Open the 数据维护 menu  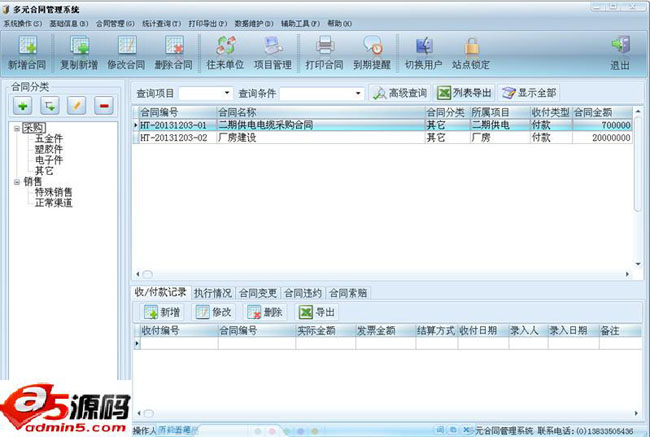(254, 24)
